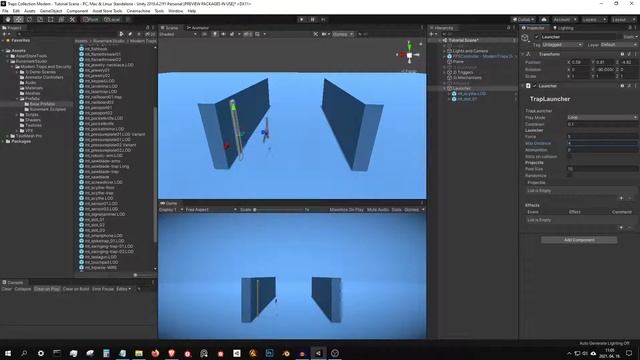The height and width of the screenshot is (360, 640).
Task: Select the Rotate tool in the toolbar
Action: tap(29, 20)
